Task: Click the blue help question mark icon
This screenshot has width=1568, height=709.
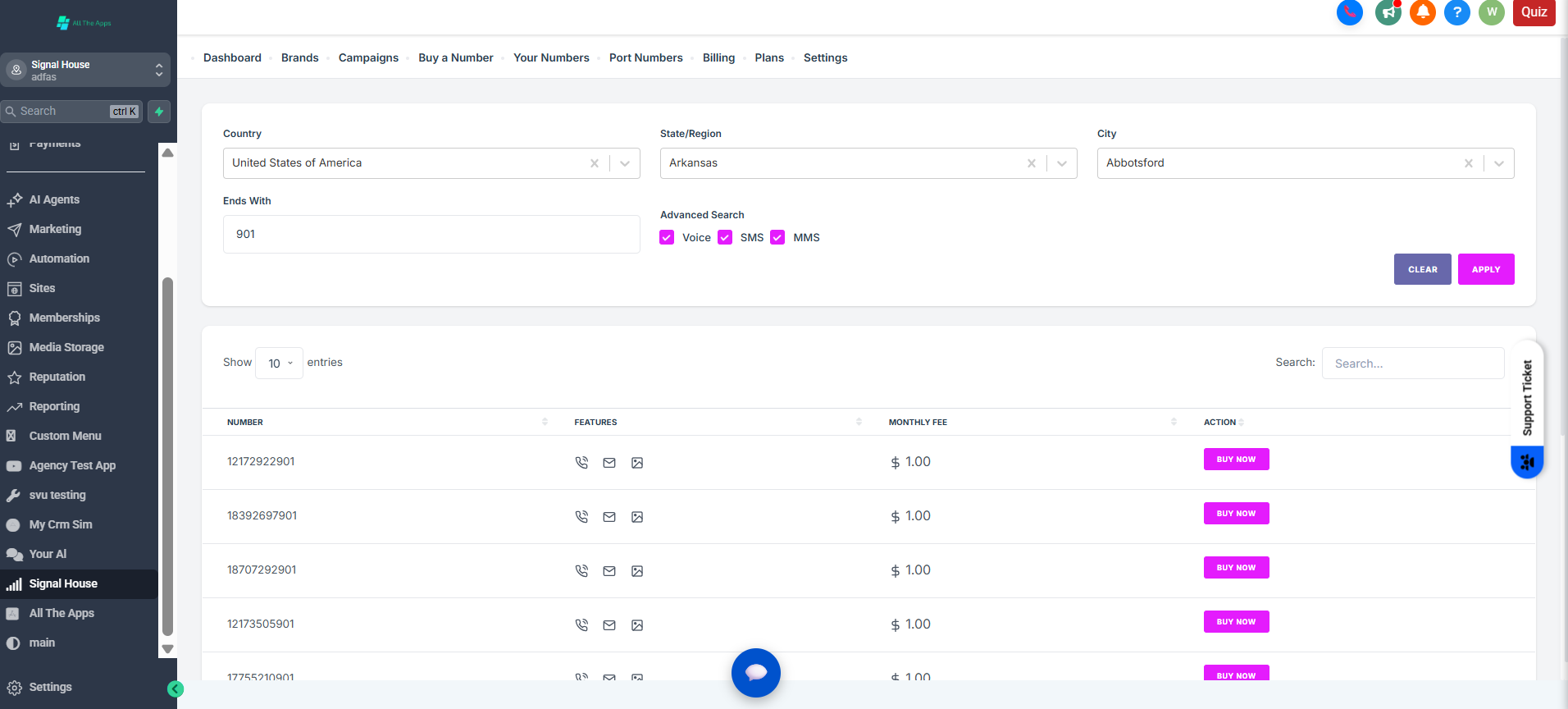Action: point(1457,12)
